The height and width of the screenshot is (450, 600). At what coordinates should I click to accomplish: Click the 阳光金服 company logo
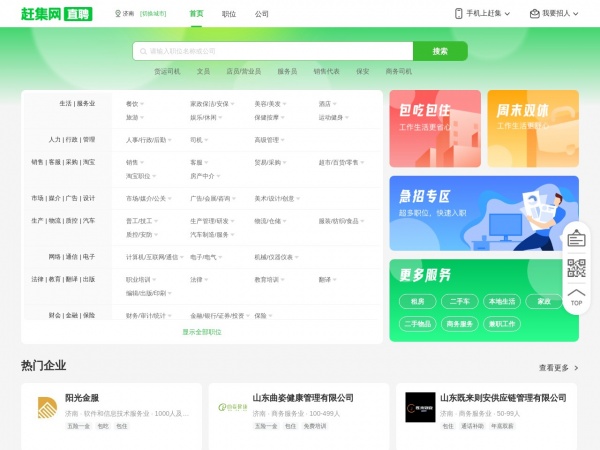[x=47, y=407]
